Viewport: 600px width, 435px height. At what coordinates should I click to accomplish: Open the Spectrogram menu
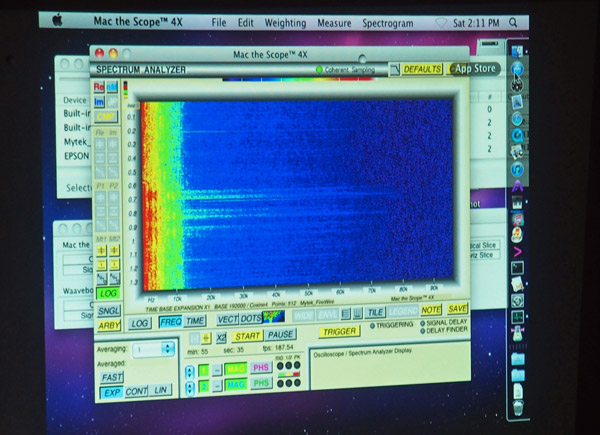[x=388, y=23]
